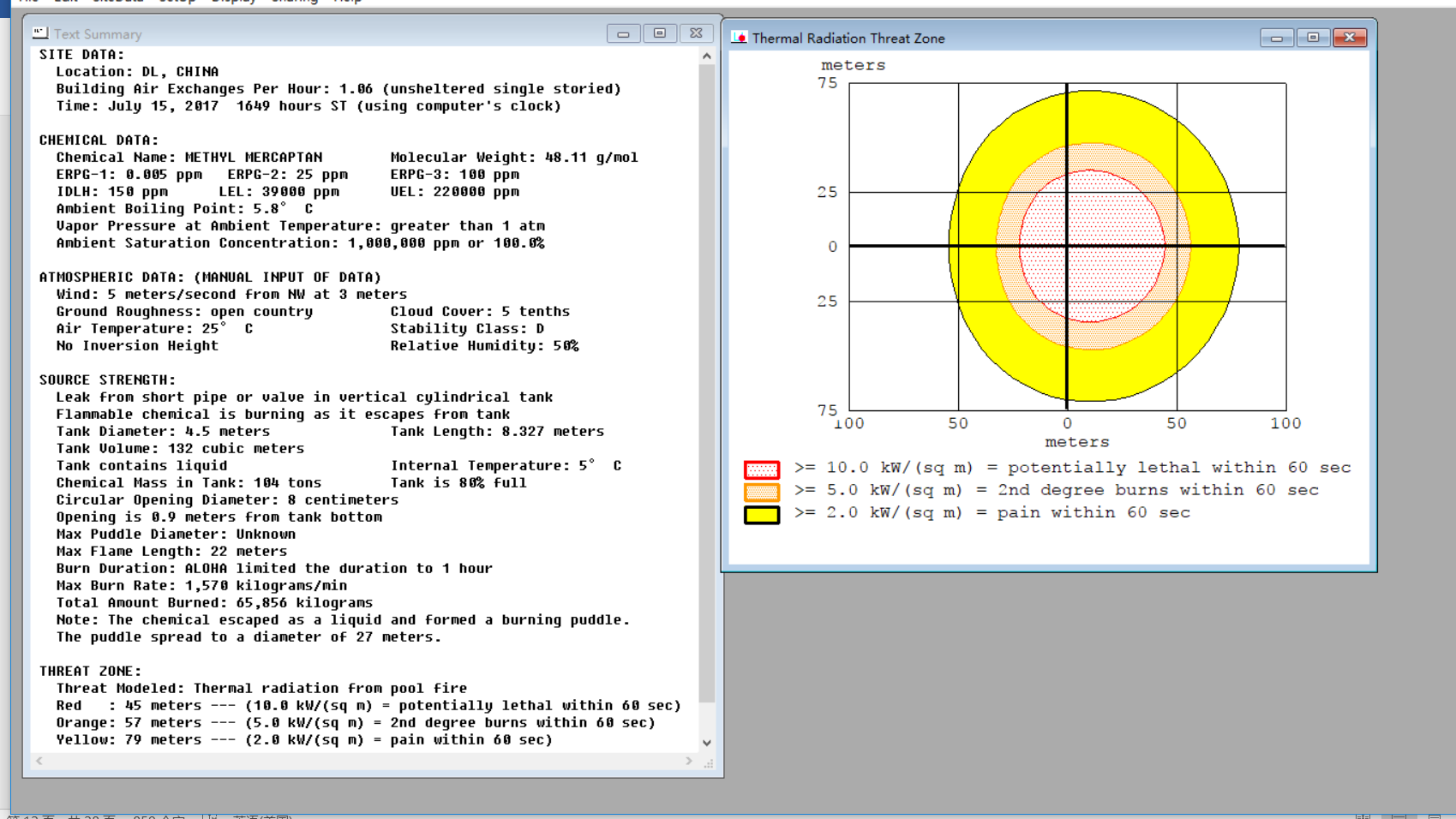Click the 'pain within 60 sec' legend text
This screenshot has height=819, width=1456.
tap(1093, 512)
